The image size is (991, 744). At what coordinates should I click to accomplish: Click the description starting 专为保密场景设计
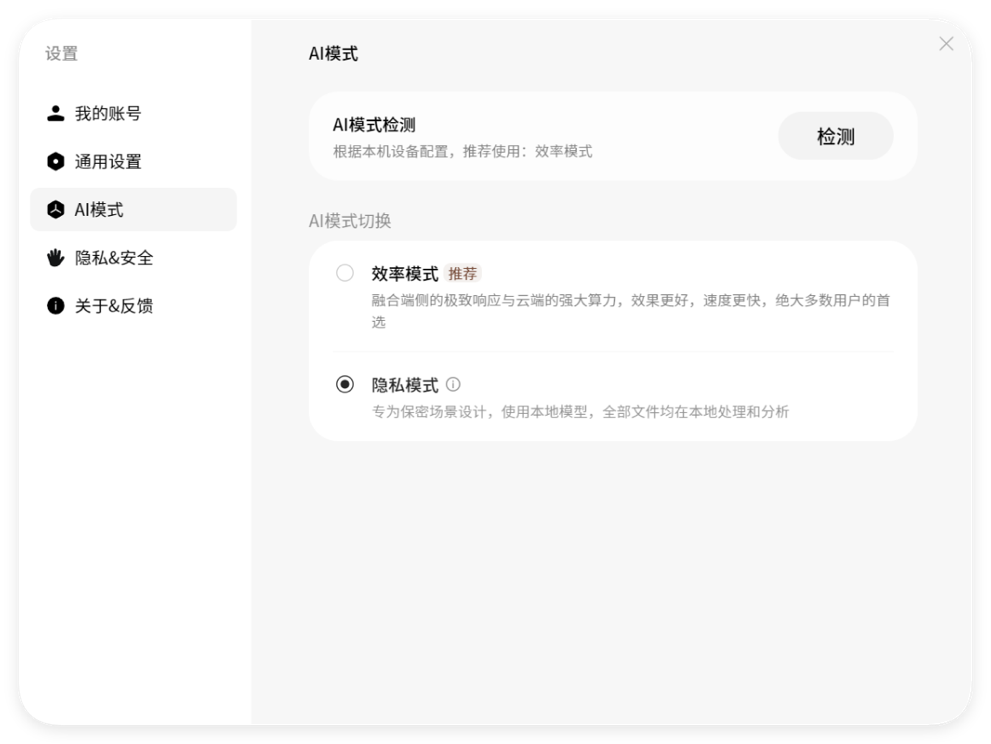[580, 412]
